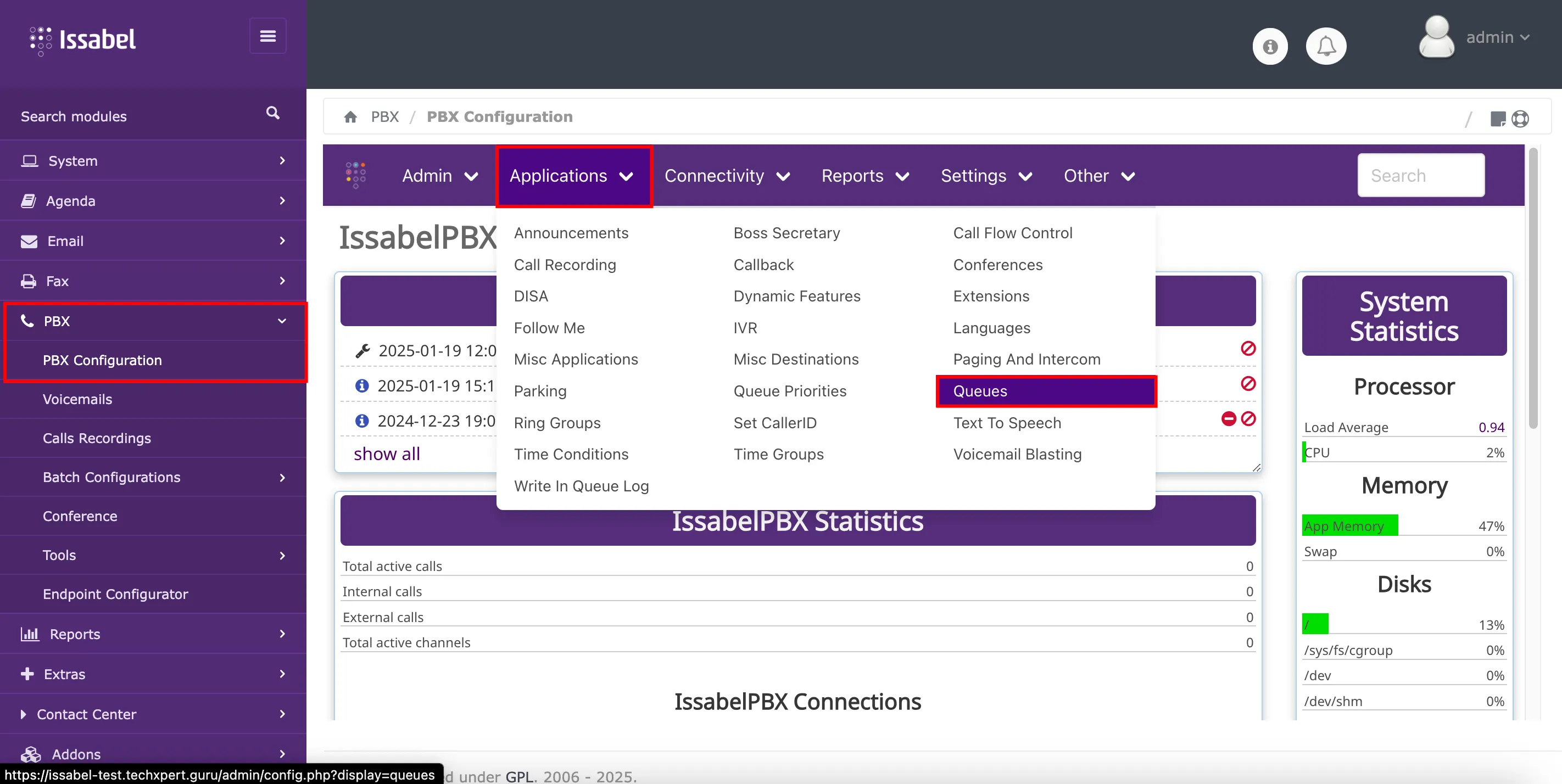Image resolution: width=1562 pixels, height=784 pixels.
Task: Open the admin account dropdown
Action: click(1498, 37)
